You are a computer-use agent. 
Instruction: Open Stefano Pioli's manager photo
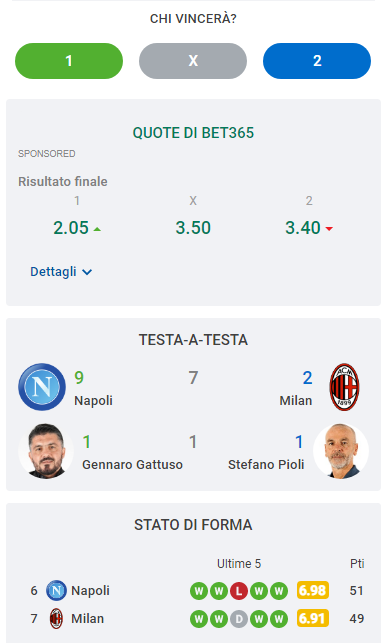(341, 451)
